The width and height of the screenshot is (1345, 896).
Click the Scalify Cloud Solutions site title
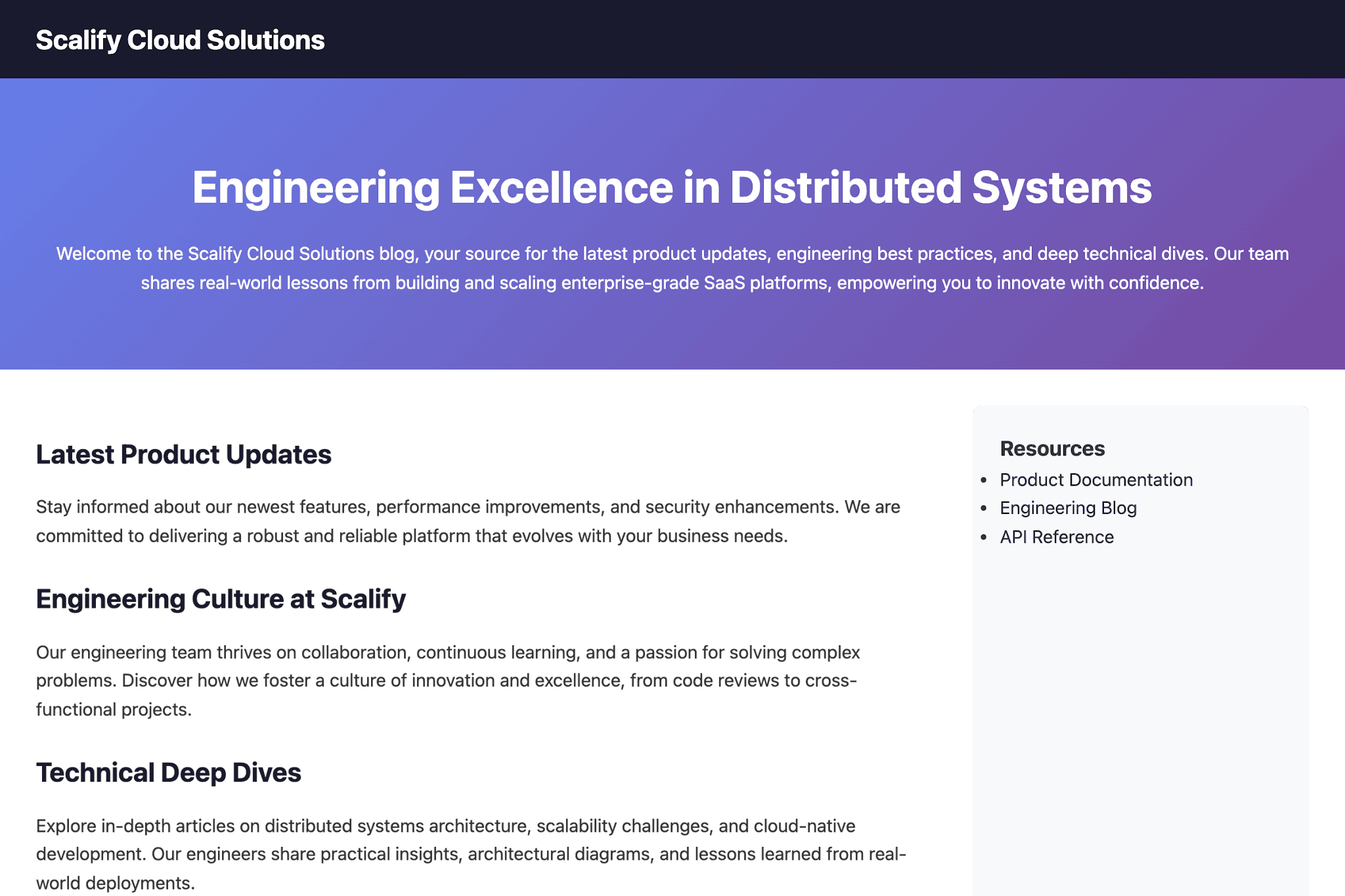coord(180,40)
